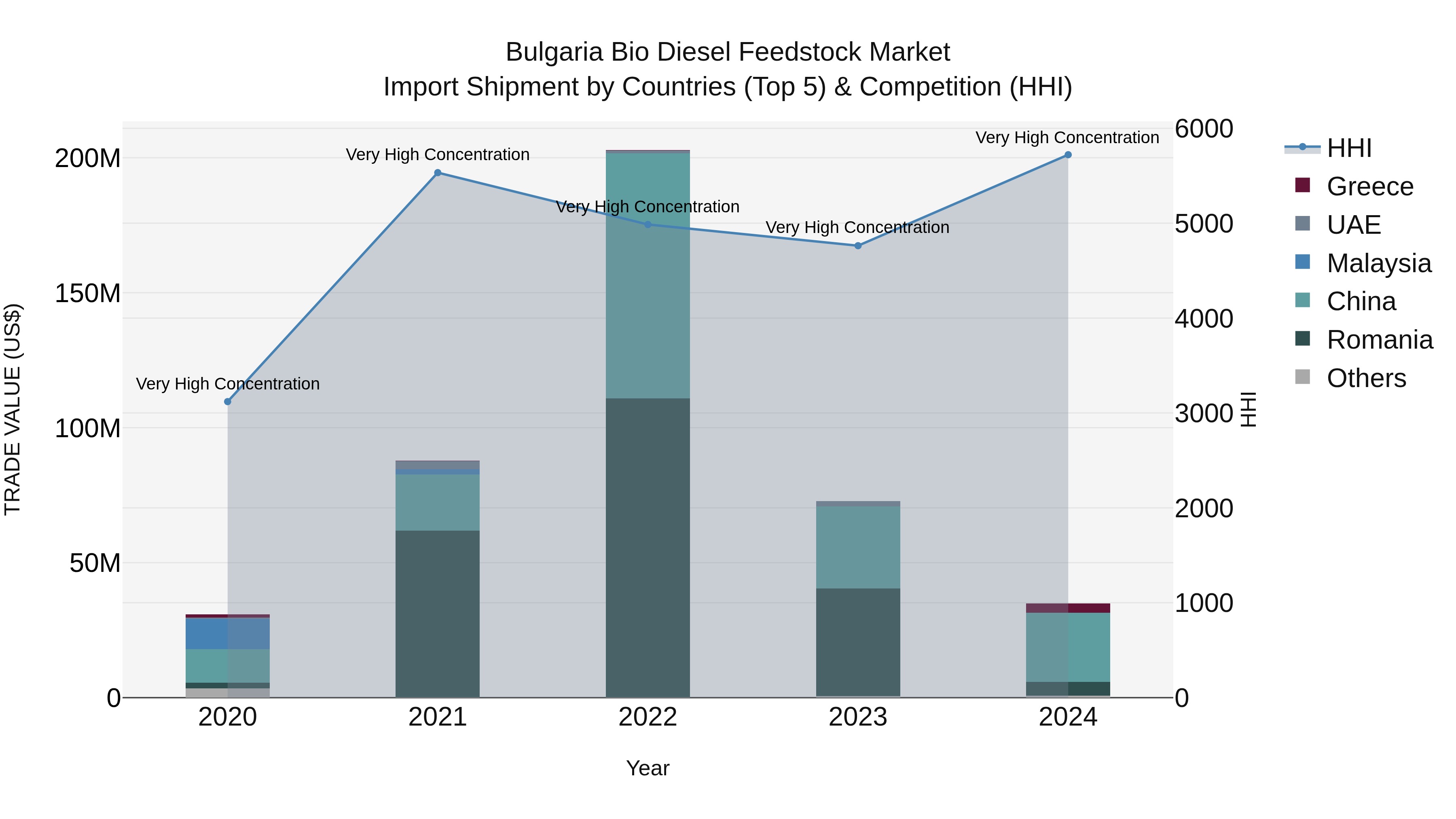This screenshot has width=1456, height=819.
Task: Click the 2021 x-axis year label
Action: [438, 717]
